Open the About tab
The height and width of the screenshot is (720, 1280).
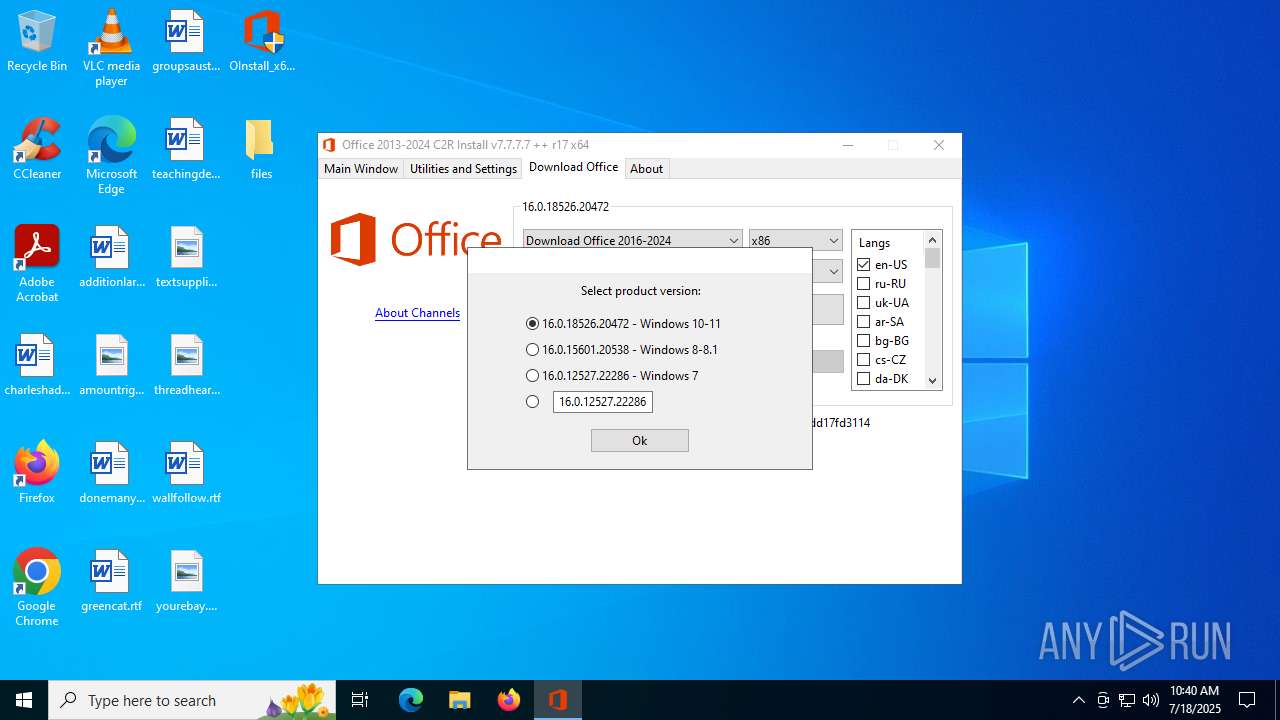pyautogui.click(x=646, y=169)
